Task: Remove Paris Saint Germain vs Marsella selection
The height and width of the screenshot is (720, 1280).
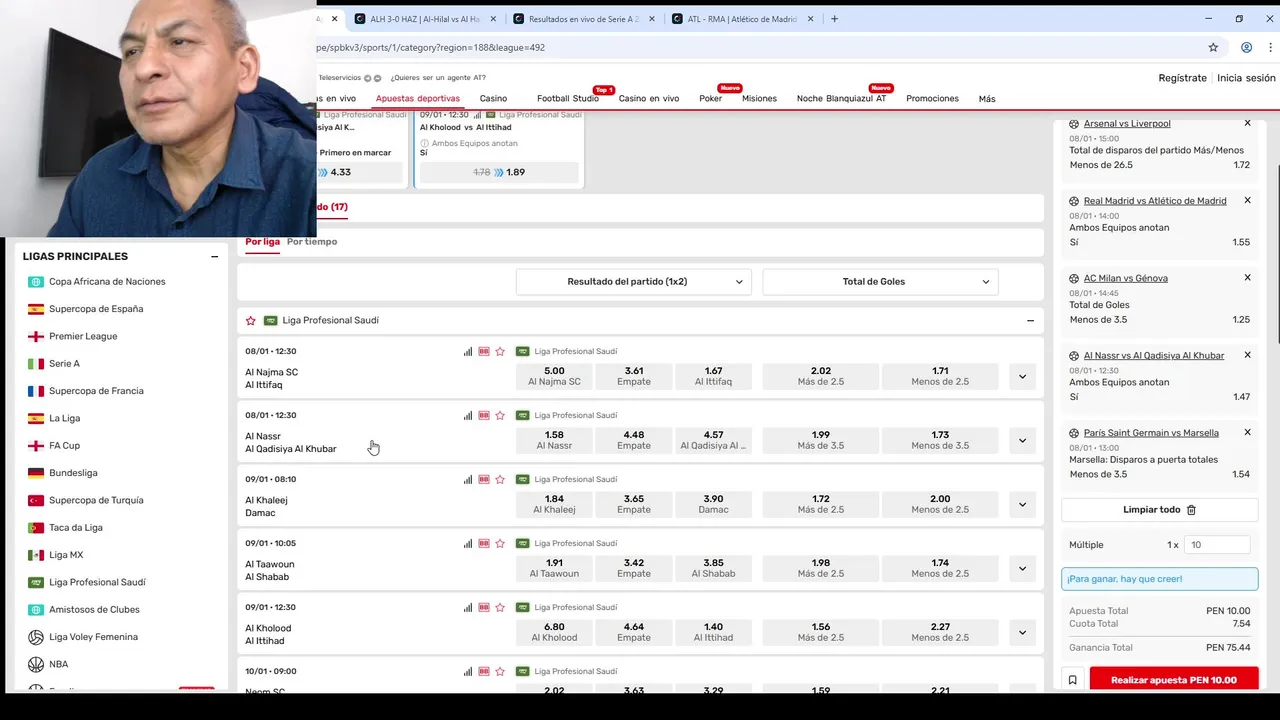Action: click(1247, 432)
